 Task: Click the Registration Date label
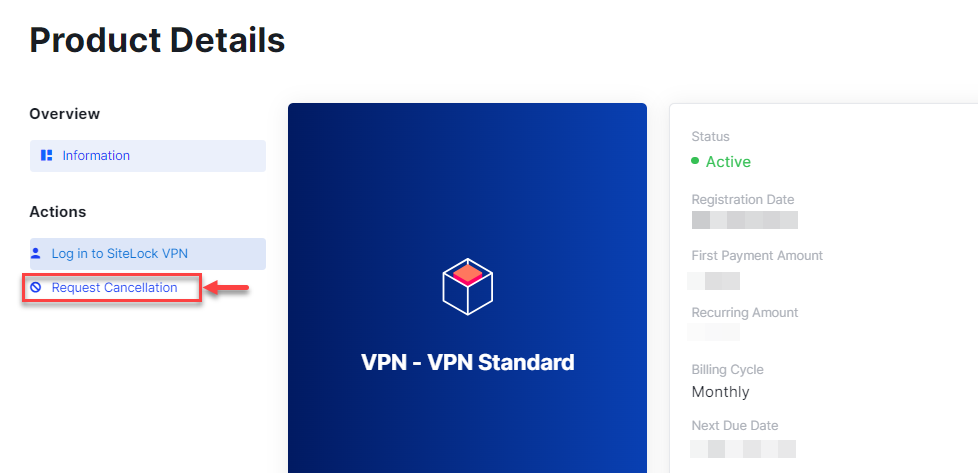click(741, 200)
